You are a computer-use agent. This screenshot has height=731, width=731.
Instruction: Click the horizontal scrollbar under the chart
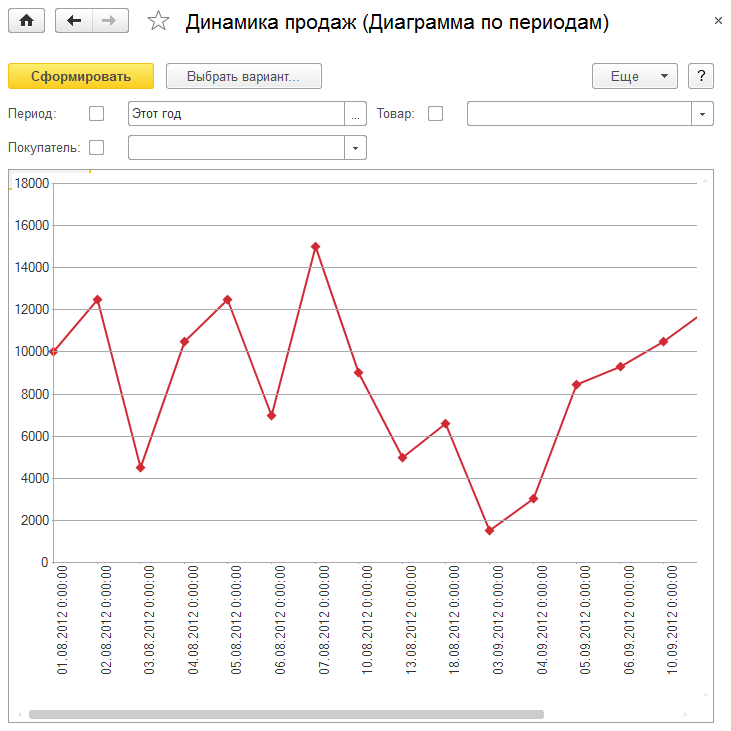click(286, 715)
